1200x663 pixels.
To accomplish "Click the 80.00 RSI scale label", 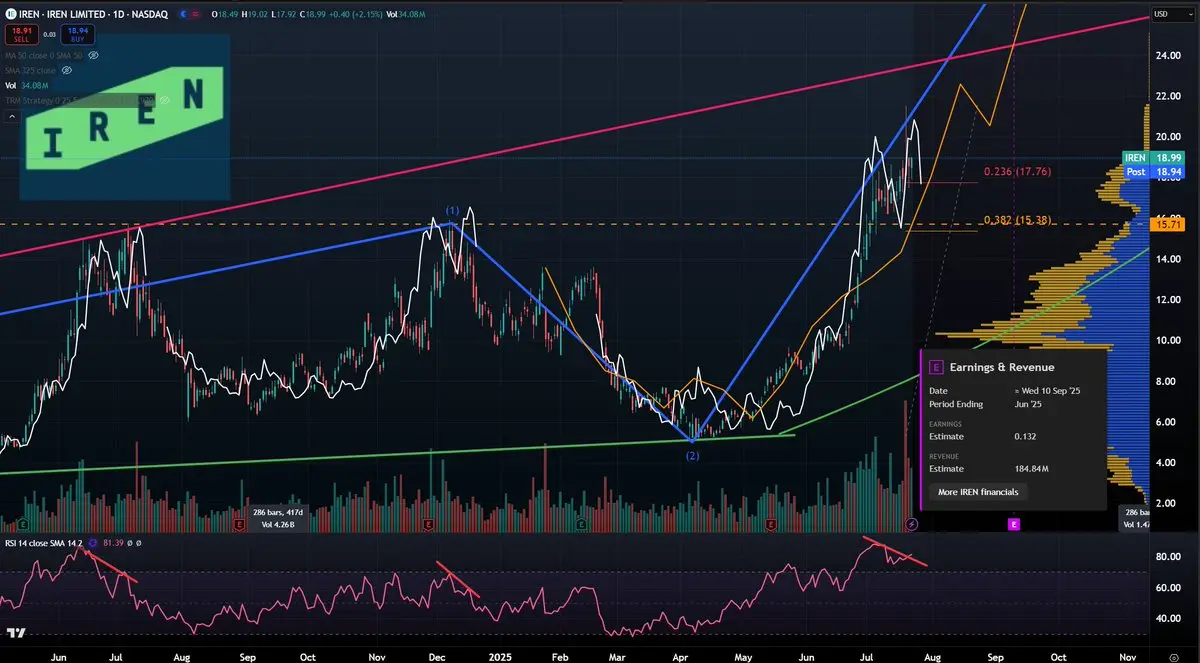I will [x=1168, y=556].
